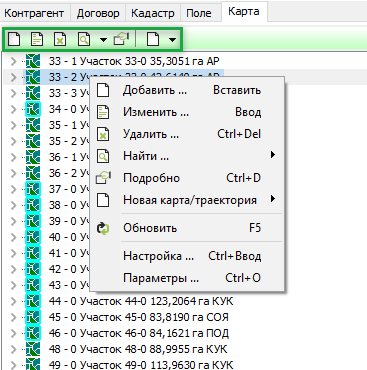The width and height of the screenshot is (367, 370).
Task: Click the Обновить refresh icon in the menu
Action: [103, 229]
